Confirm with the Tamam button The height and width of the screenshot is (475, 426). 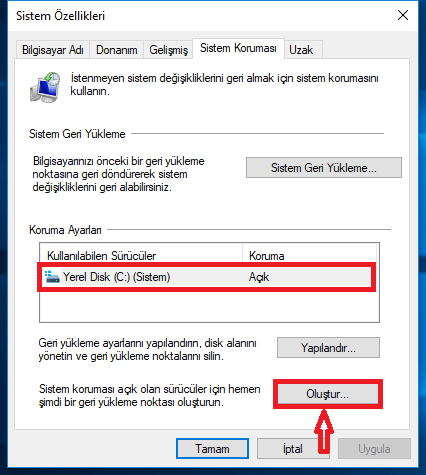(212, 449)
